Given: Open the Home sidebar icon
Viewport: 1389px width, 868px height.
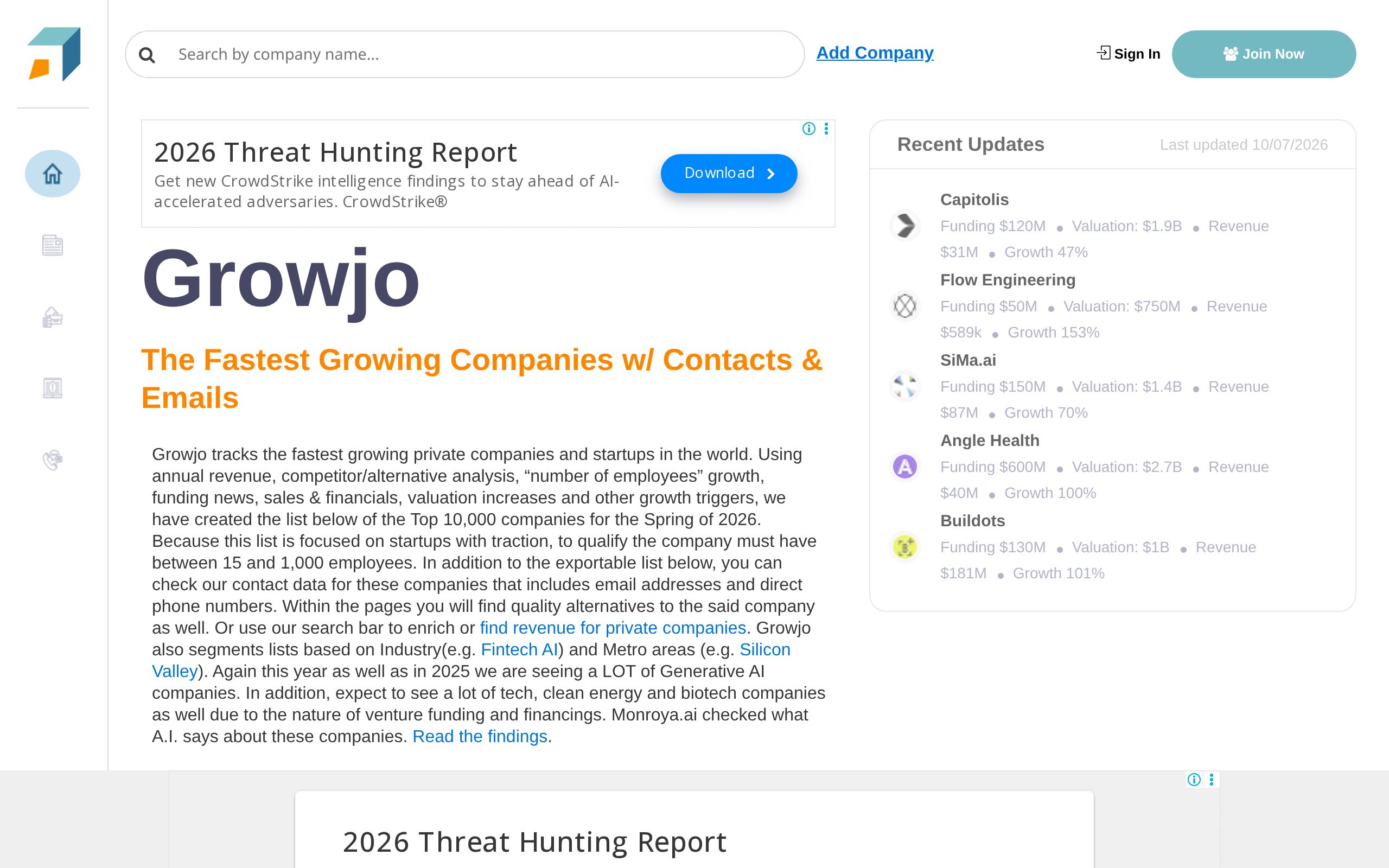Looking at the screenshot, I should [x=52, y=174].
